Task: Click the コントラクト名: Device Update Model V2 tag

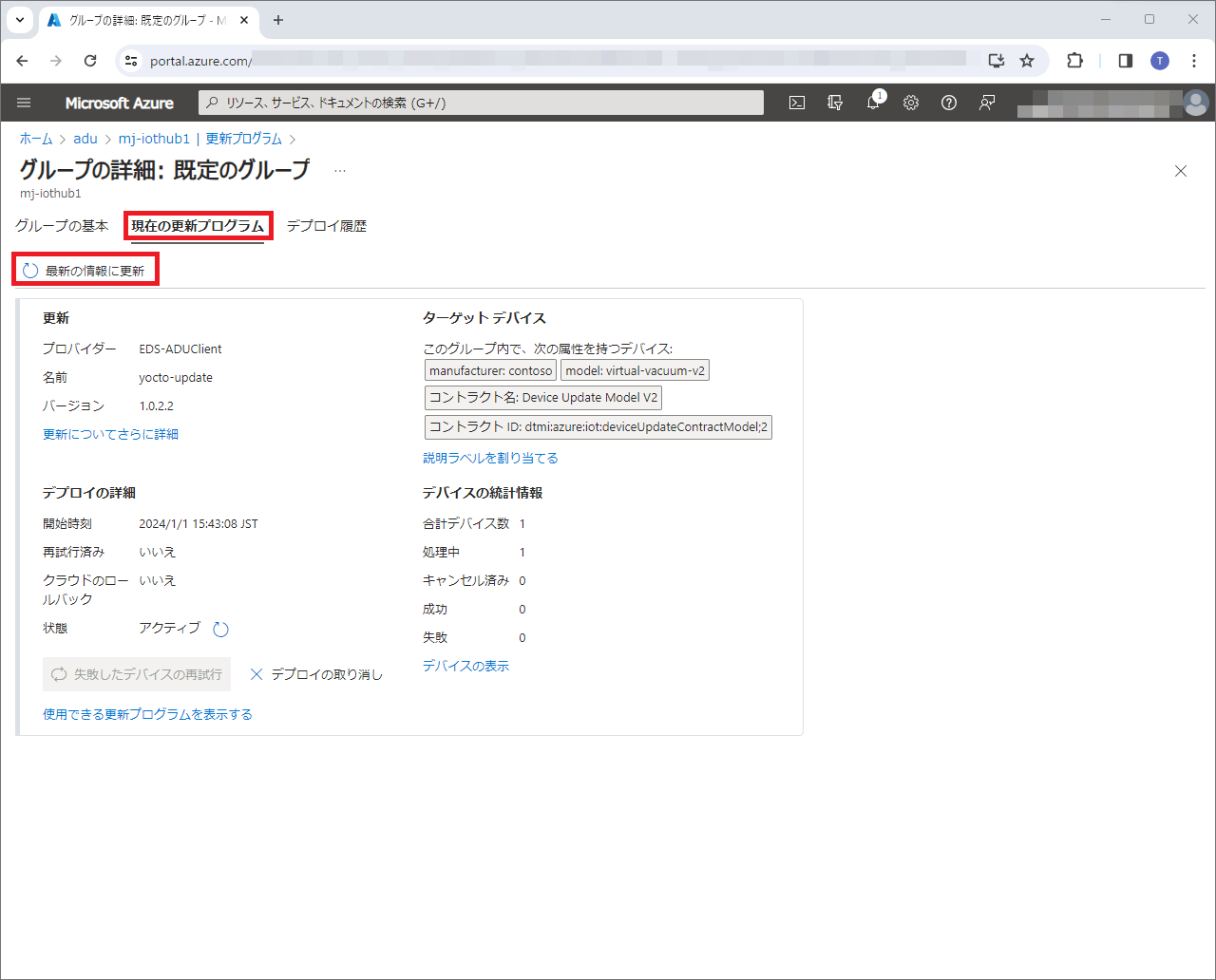Action: [x=543, y=397]
